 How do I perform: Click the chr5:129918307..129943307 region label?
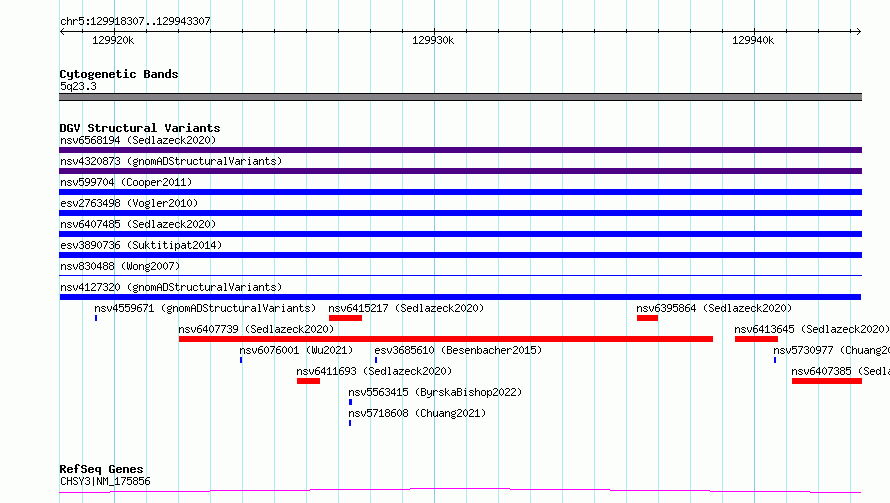click(135, 21)
